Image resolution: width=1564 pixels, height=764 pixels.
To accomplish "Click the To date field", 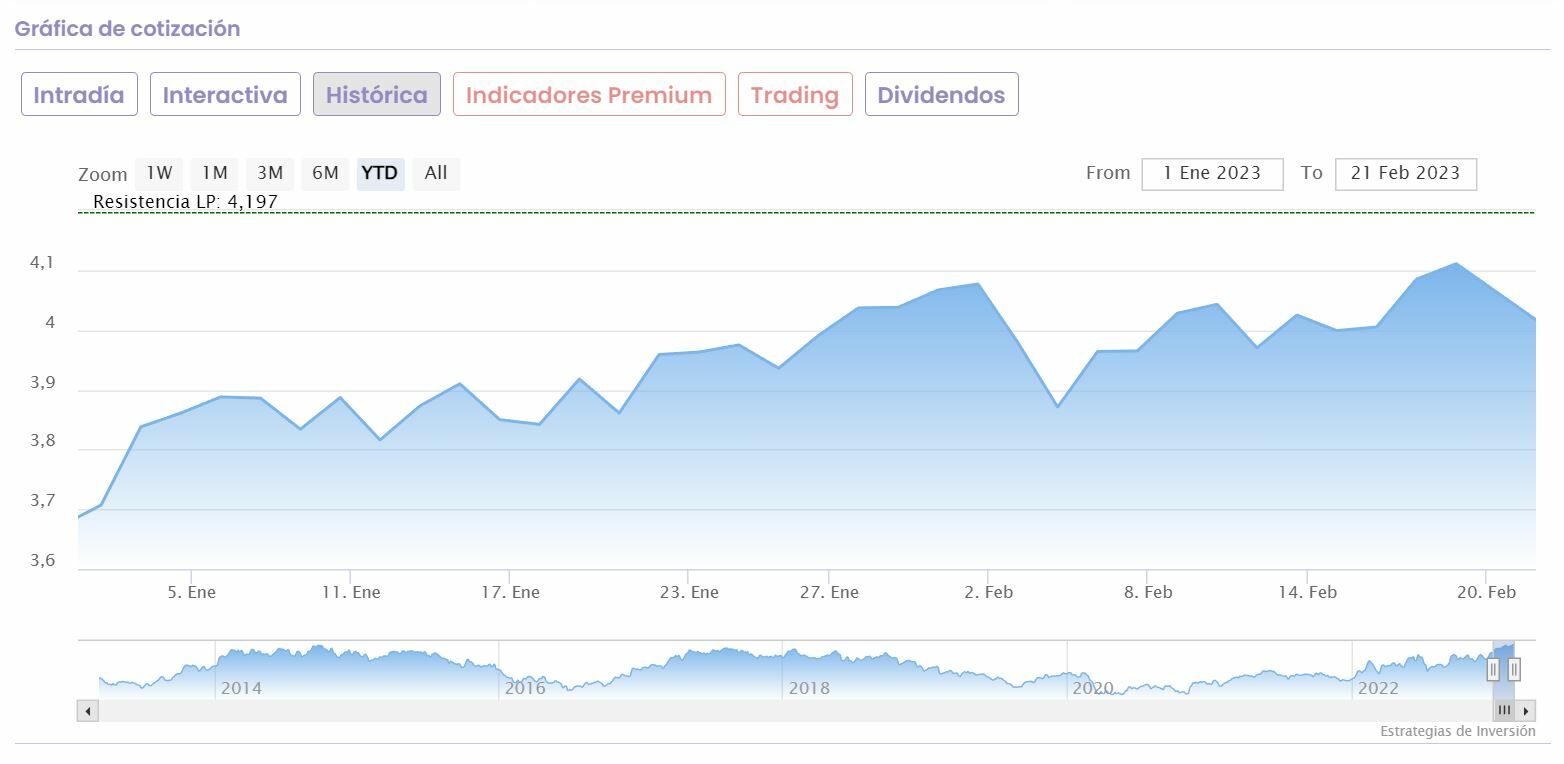I will 1405,173.
